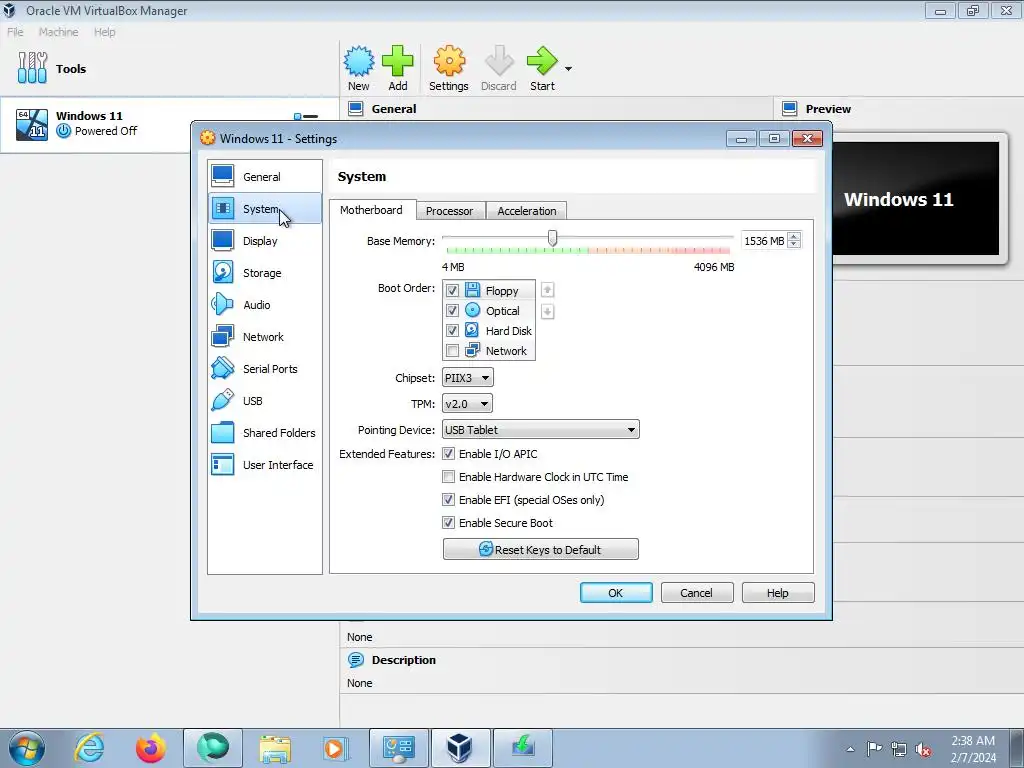Screen dimensions: 1024x768
Task: Click the Windows 11 preview thumbnail
Action: [x=916, y=199]
